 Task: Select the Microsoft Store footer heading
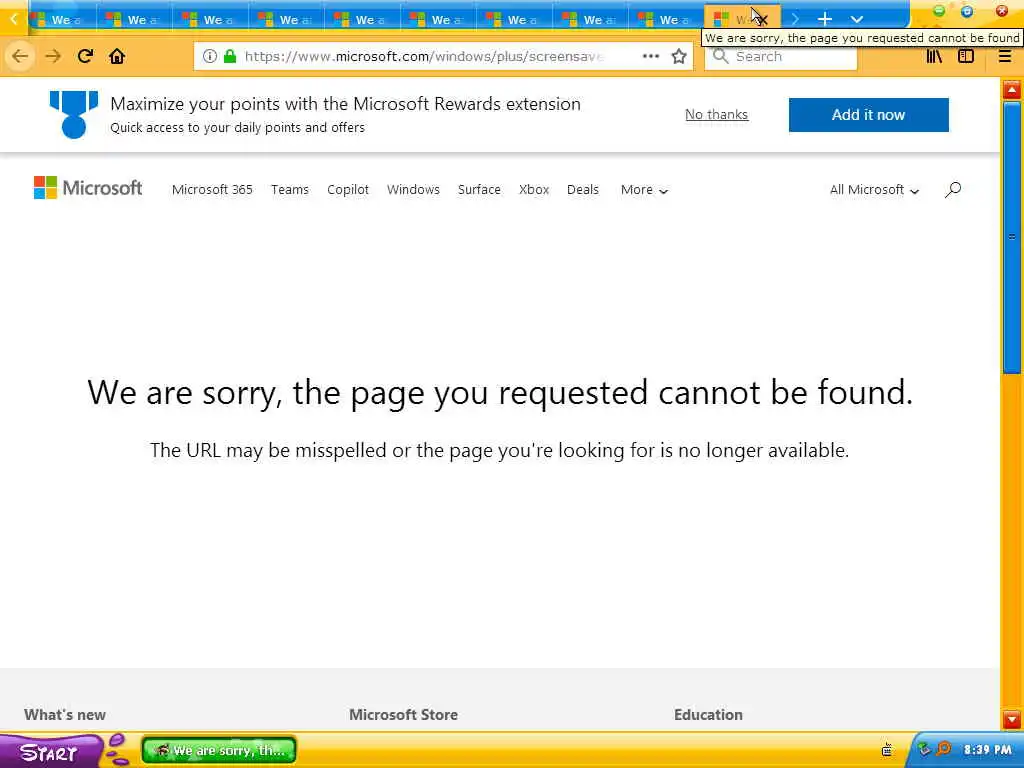404,714
